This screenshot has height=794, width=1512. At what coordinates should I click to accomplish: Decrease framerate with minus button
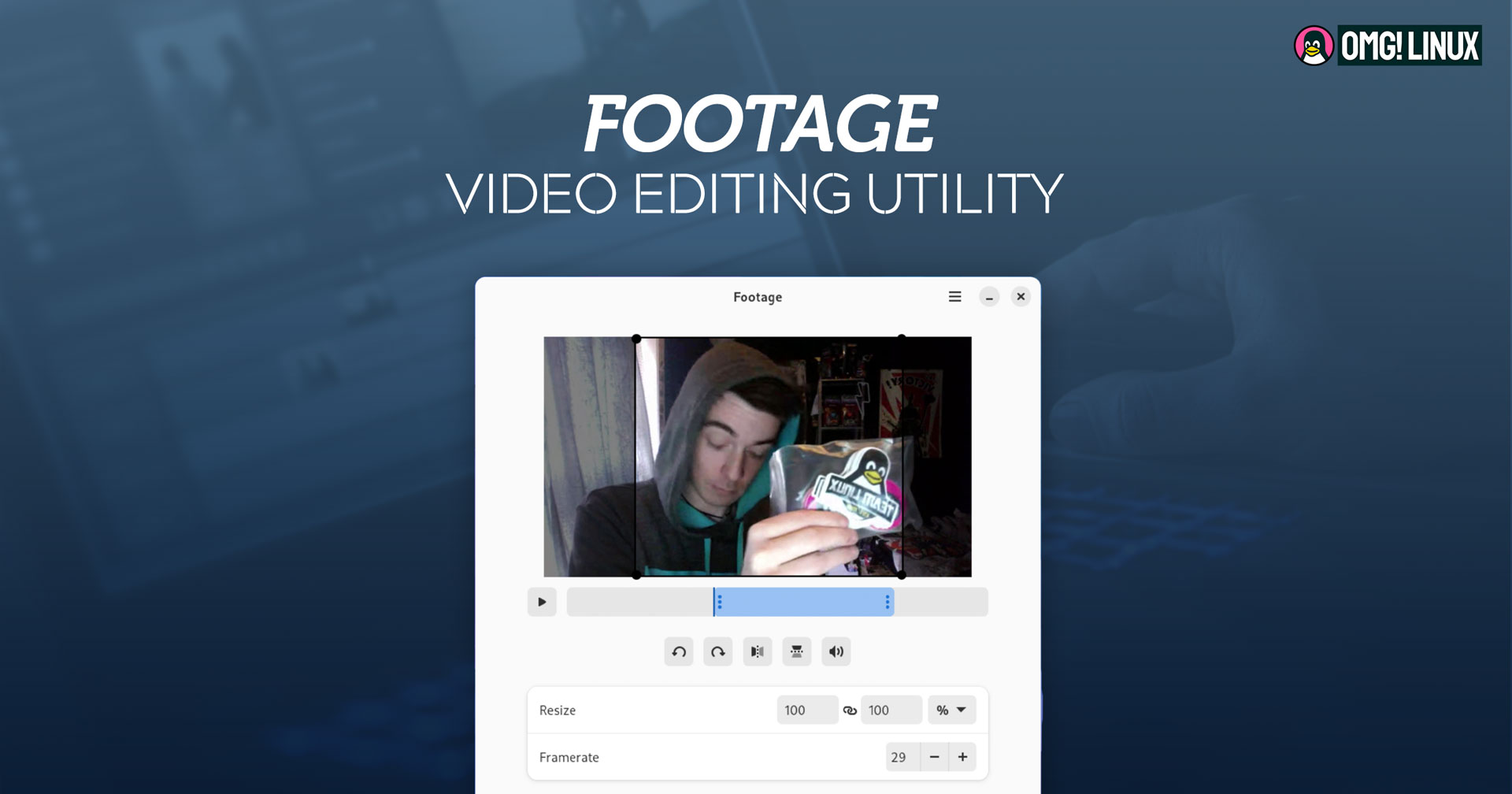934,757
